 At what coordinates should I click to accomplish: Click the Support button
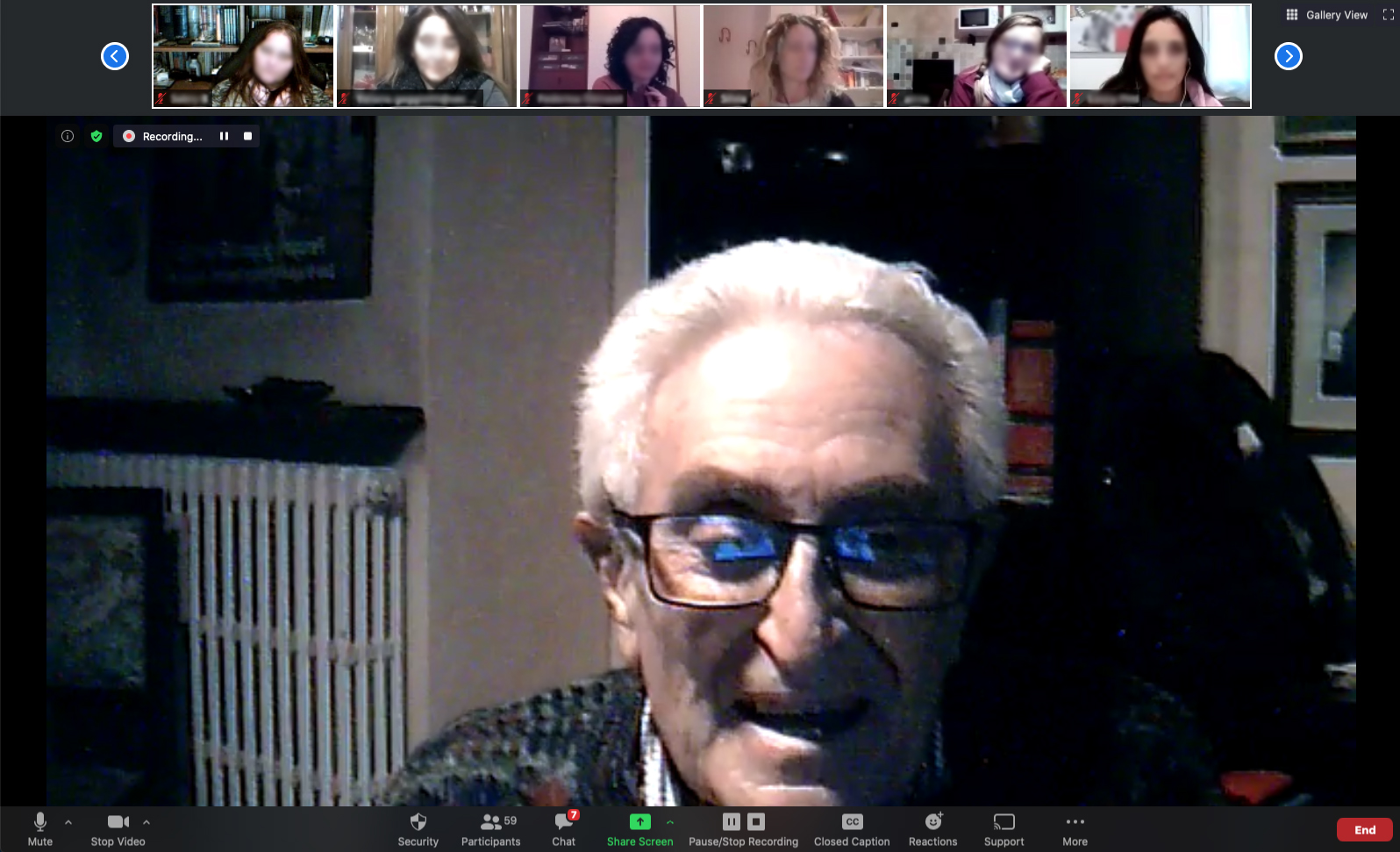pos(1004,829)
